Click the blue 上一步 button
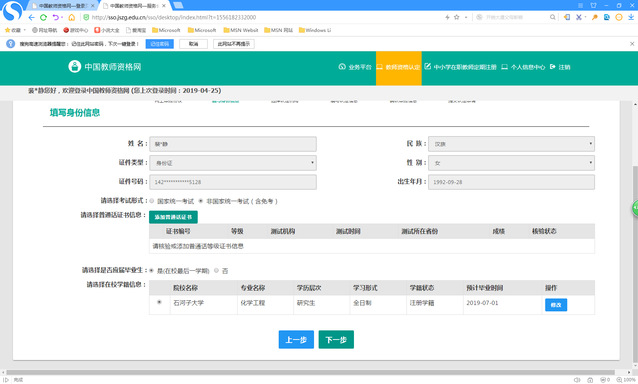 point(296,340)
